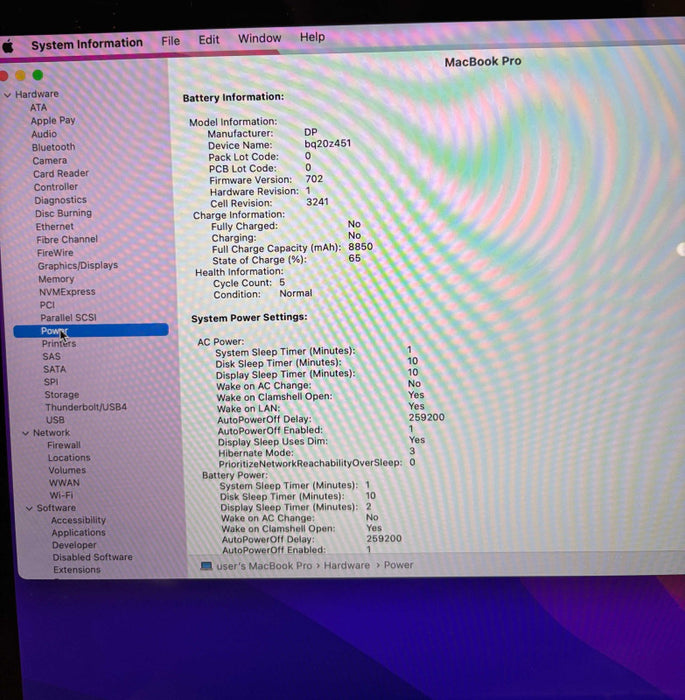This screenshot has height=700, width=685.
Task: Select Parallel SCSI in the sidebar
Action: (x=68, y=317)
